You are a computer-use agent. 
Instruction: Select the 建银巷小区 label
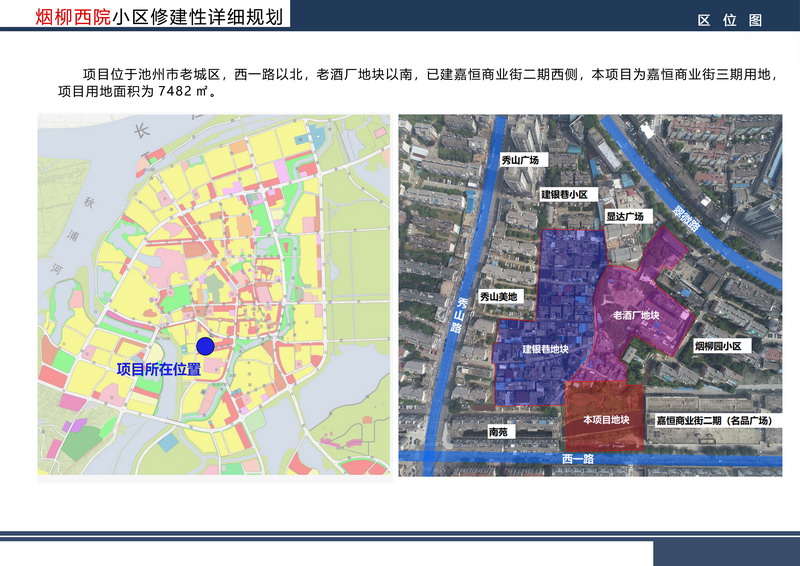569,194
